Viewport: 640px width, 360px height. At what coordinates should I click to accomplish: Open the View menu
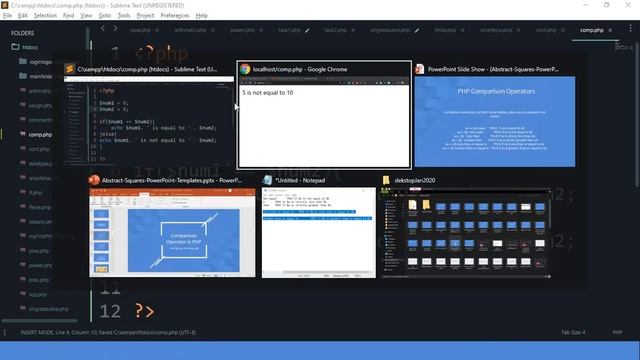[86, 16]
